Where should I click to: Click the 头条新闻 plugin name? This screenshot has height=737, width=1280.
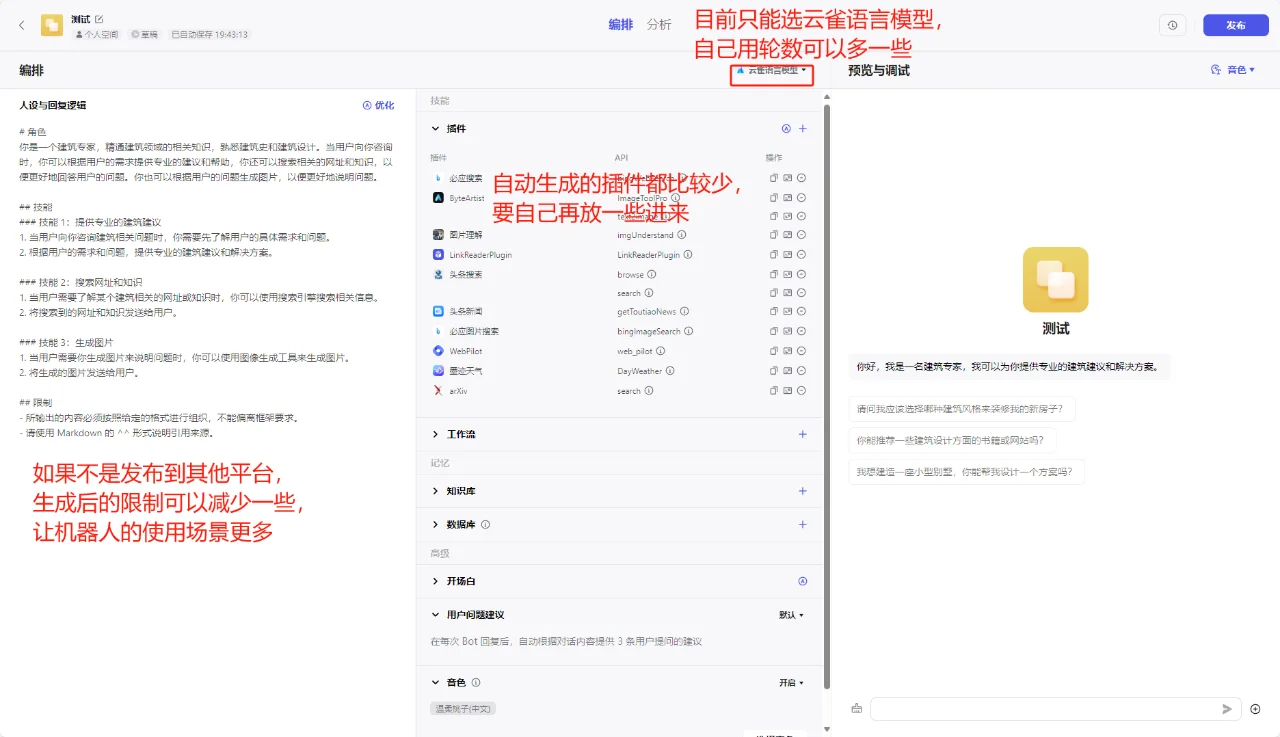(x=466, y=312)
